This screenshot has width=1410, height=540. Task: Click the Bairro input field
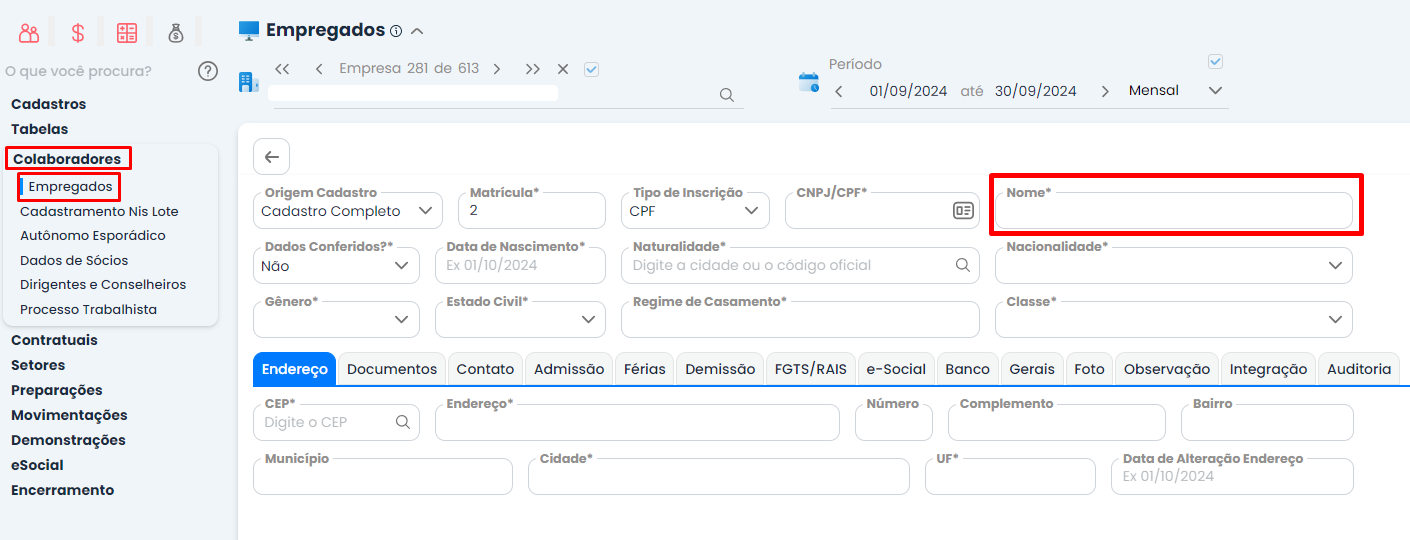(x=1267, y=422)
